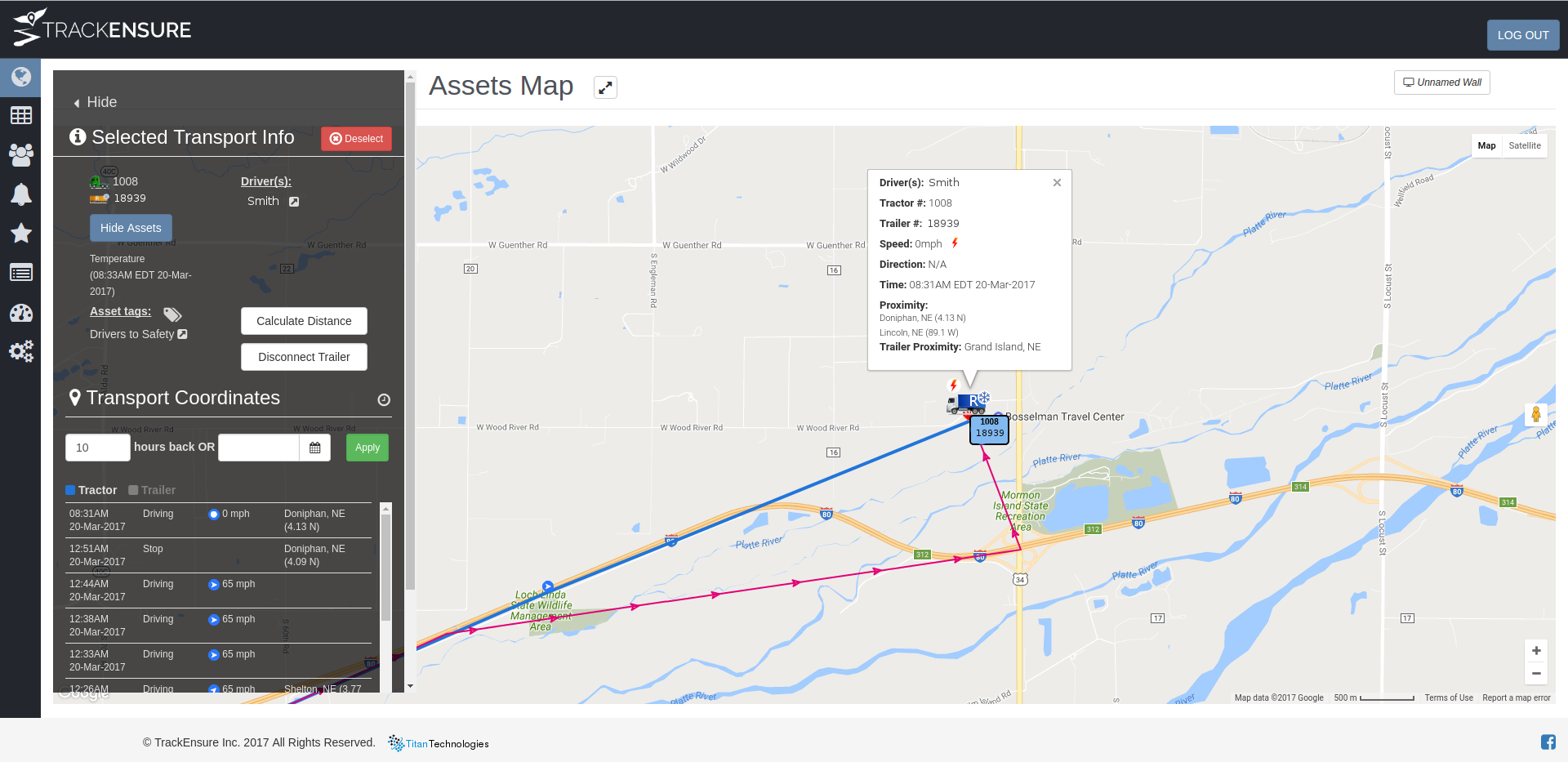
Task: Zoom out on the map
Action: click(x=1536, y=673)
